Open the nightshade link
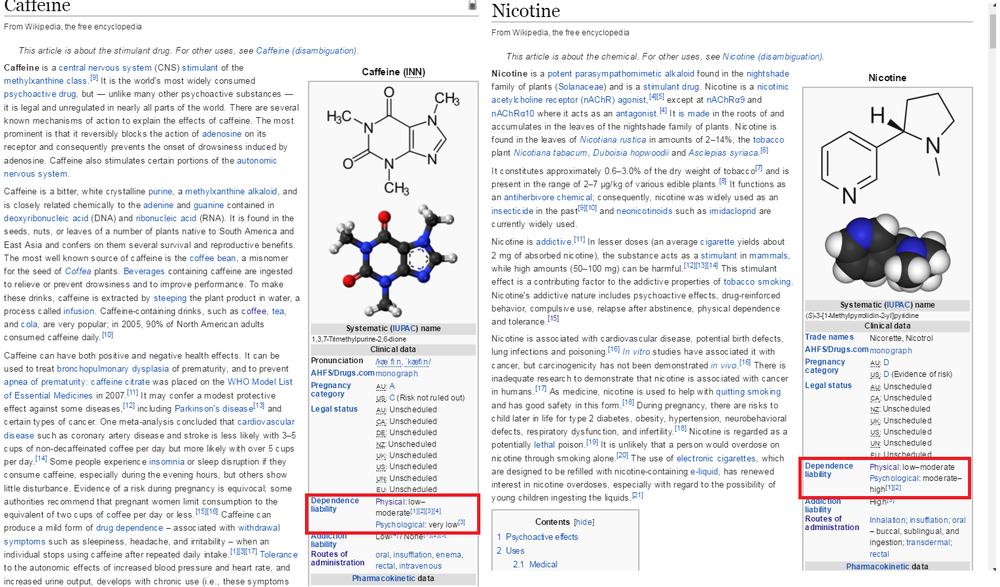This screenshot has width=1000, height=587. [x=768, y=73]
